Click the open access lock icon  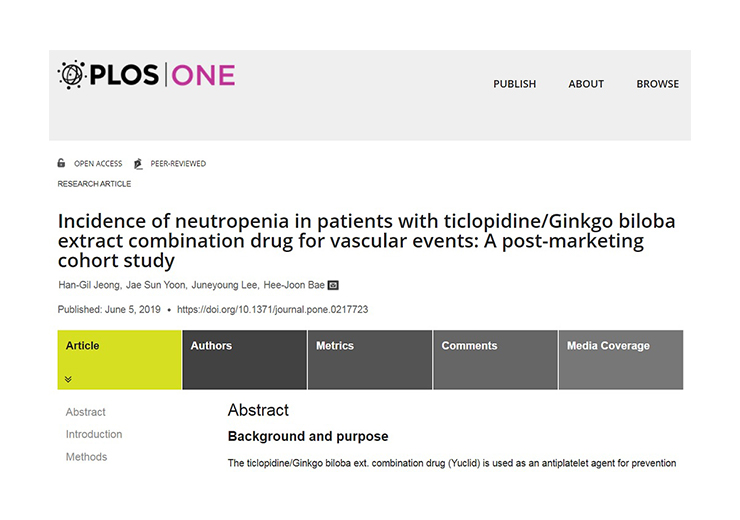62,163
